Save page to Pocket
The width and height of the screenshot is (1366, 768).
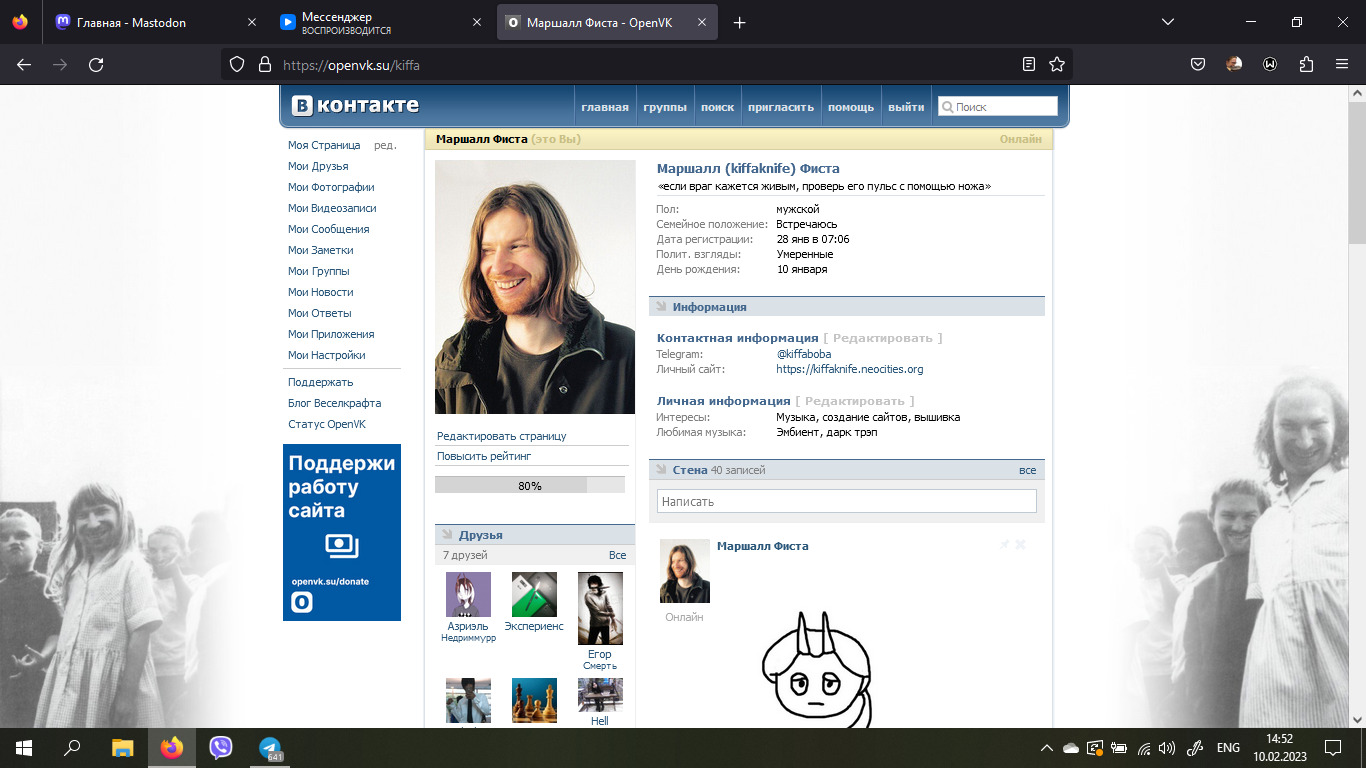pyautogui.click(x=1198, y=64)
